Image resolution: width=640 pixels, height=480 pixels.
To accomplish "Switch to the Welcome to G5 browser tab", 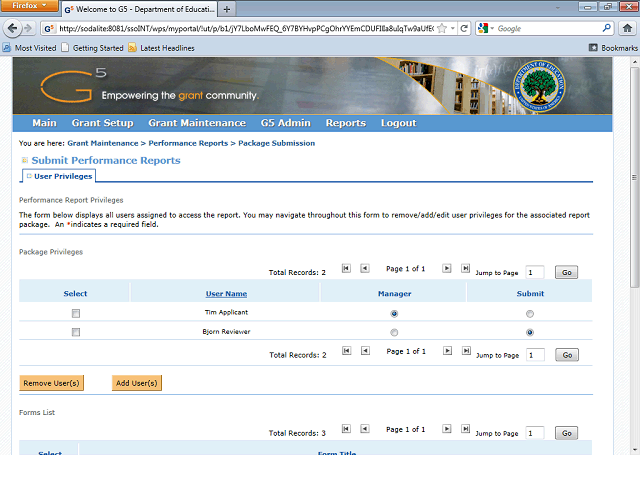I will point(140,9).
